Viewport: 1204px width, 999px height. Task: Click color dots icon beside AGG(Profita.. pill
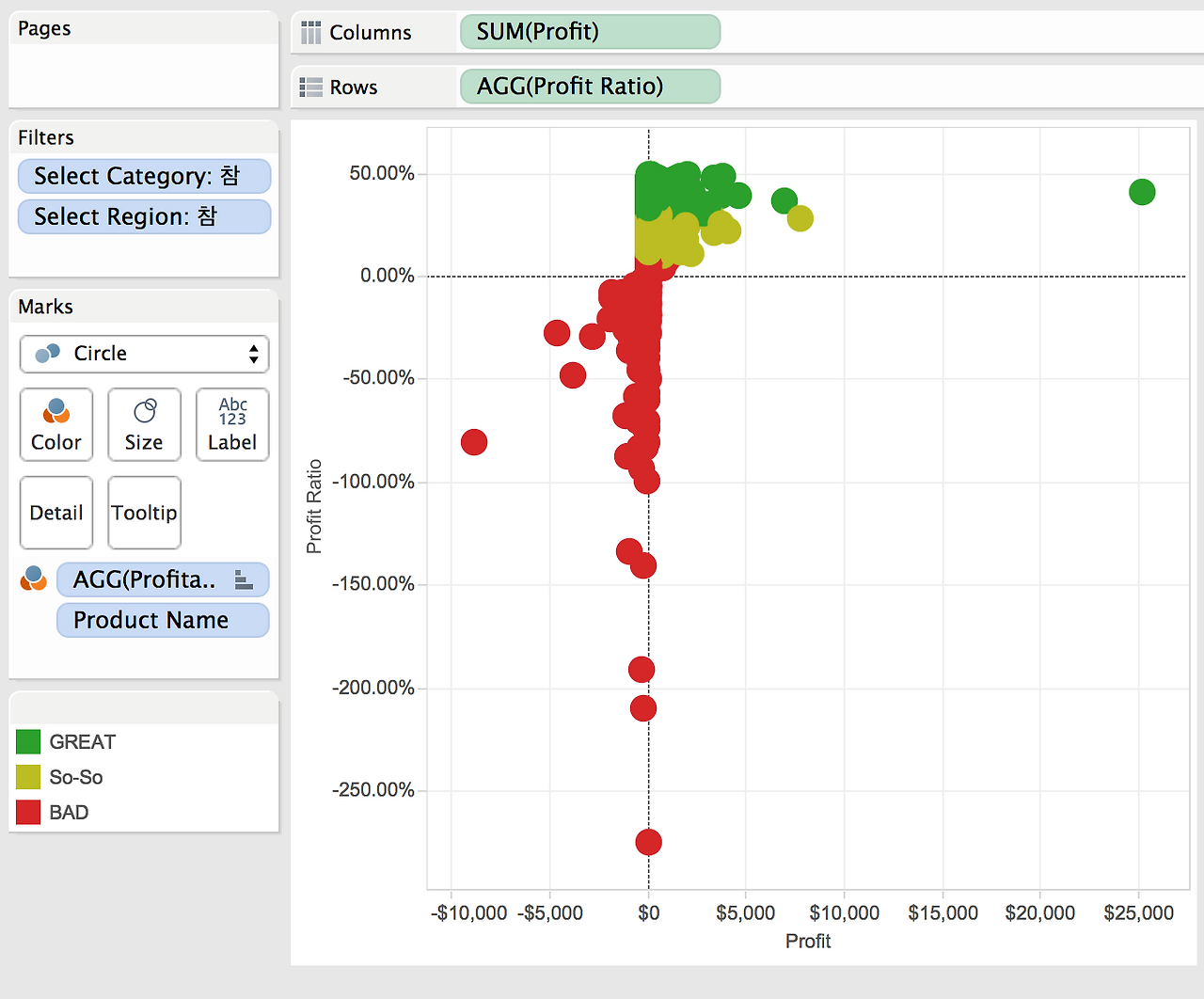click(x=34, y=579)
